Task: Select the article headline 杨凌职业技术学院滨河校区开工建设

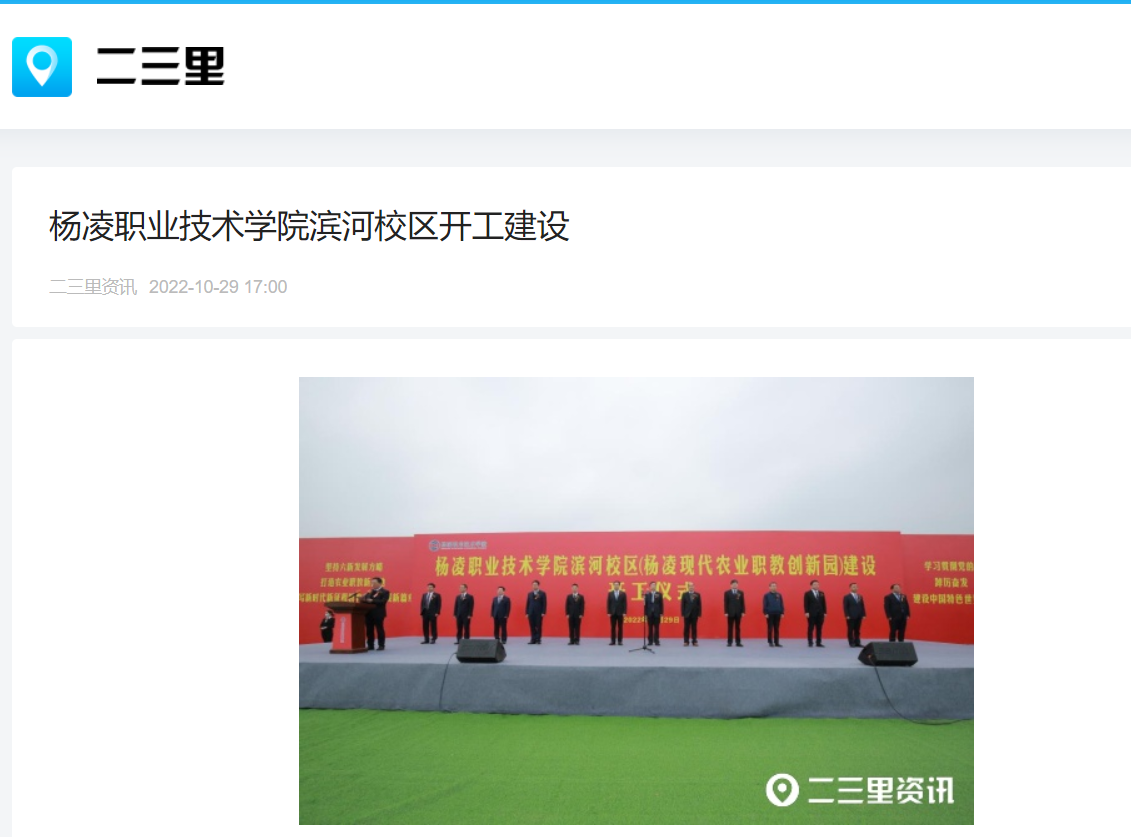Action: pyautogui.click(x=309, y=226)
